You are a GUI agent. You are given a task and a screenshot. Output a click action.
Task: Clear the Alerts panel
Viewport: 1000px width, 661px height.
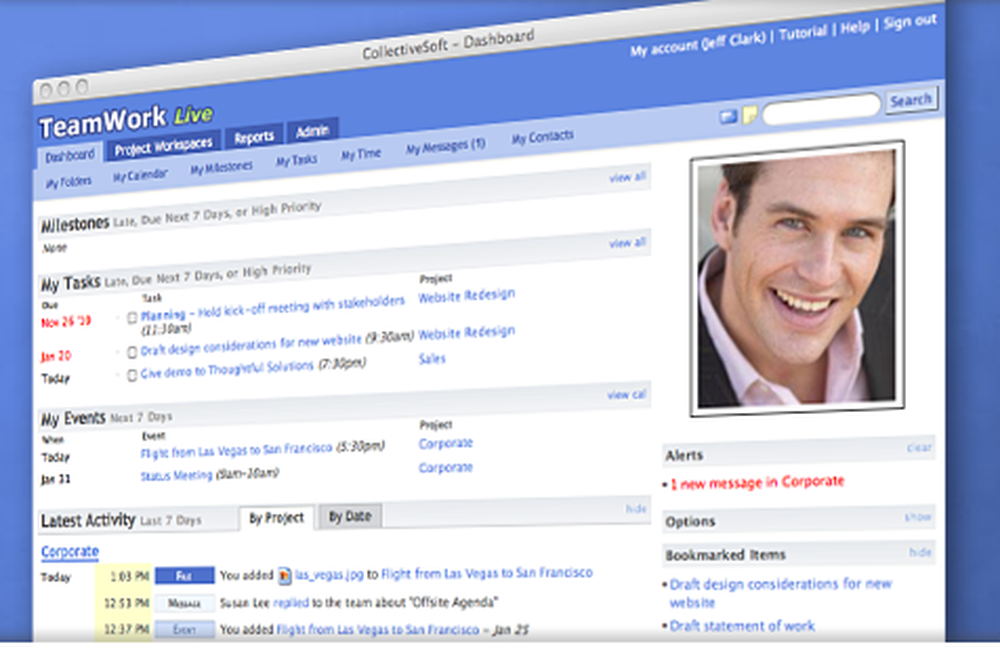919,448
